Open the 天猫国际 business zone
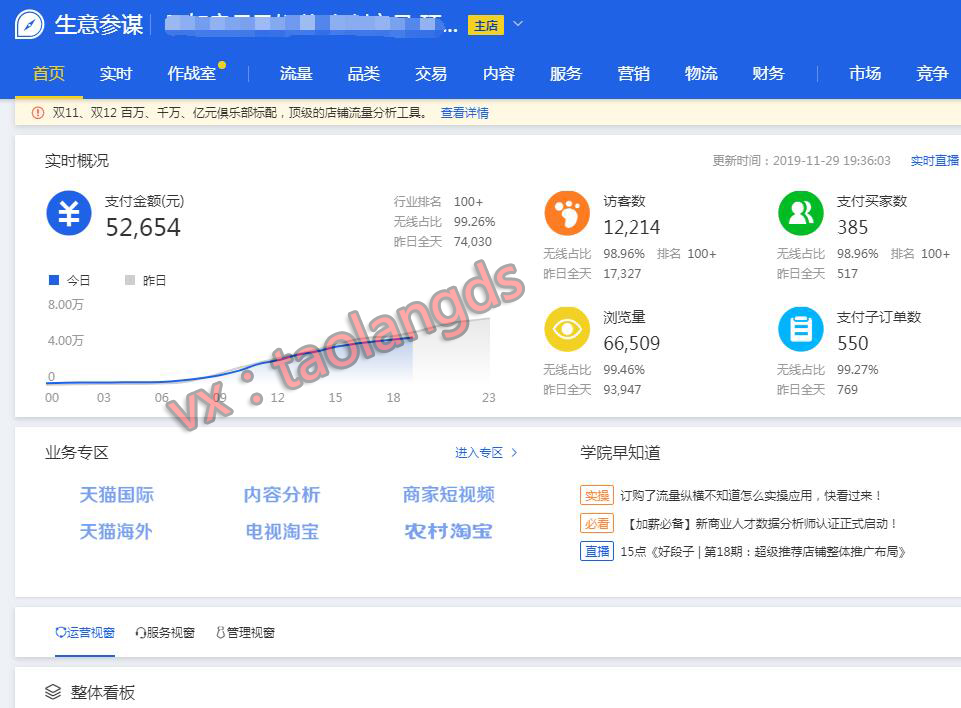The width and height of the screenshot is (961, 708). (116, 495)
